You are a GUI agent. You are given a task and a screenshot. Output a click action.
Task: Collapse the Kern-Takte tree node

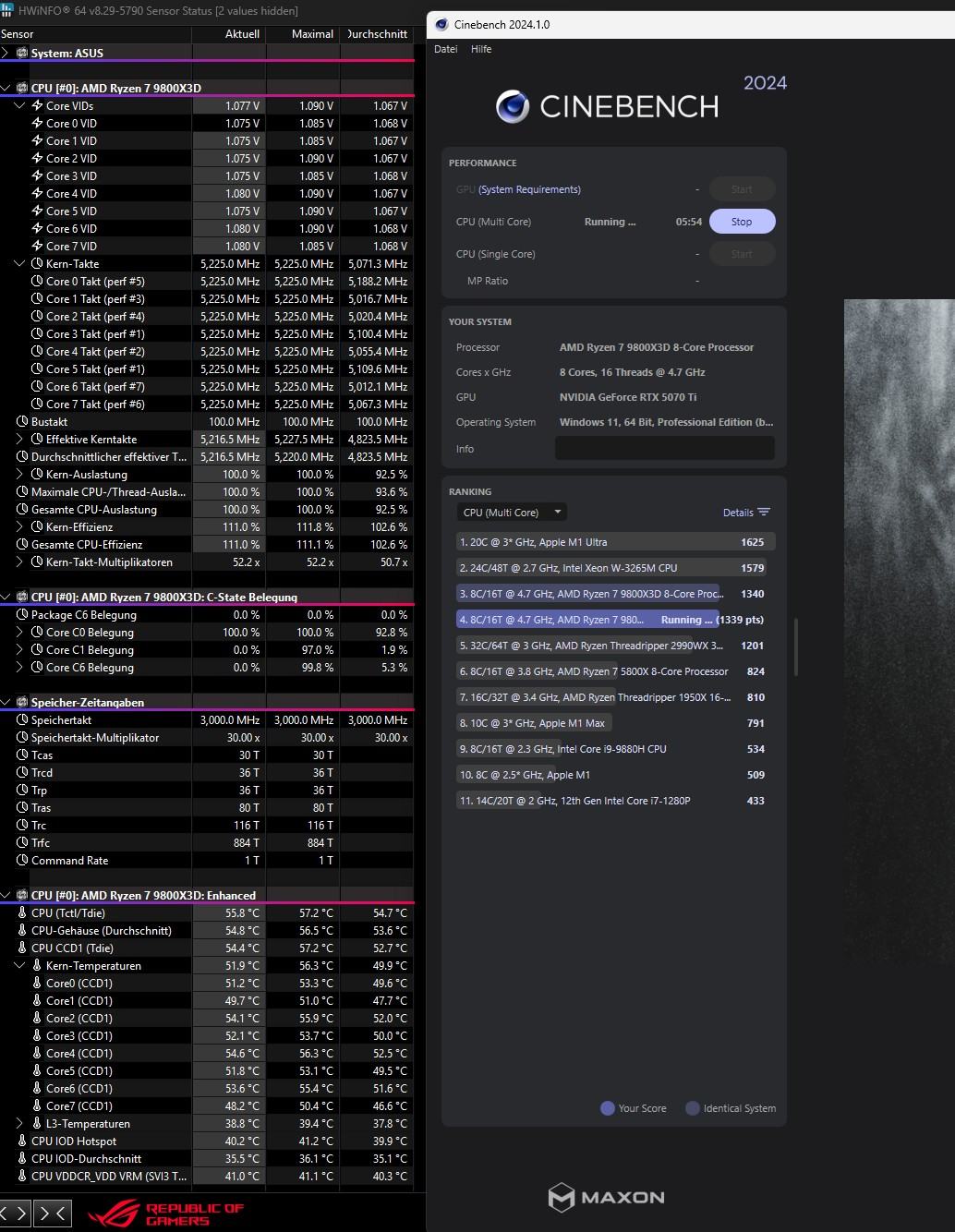pyautogui.click(x=19, y=264)
